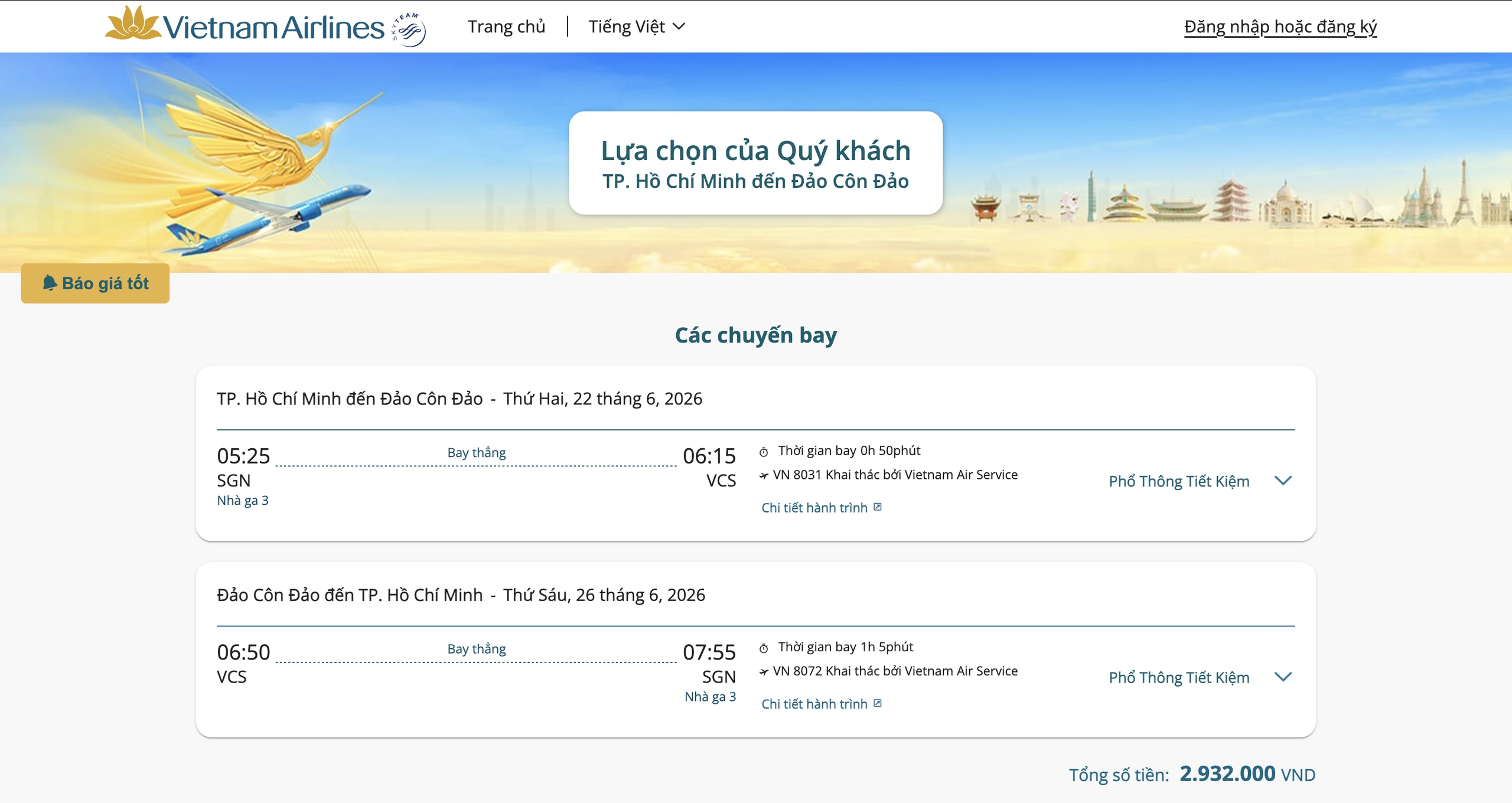This screenshot has height=803, width=1512.
Task: Click the total price 2.932.000 VND
Action: pos(1247,773)
